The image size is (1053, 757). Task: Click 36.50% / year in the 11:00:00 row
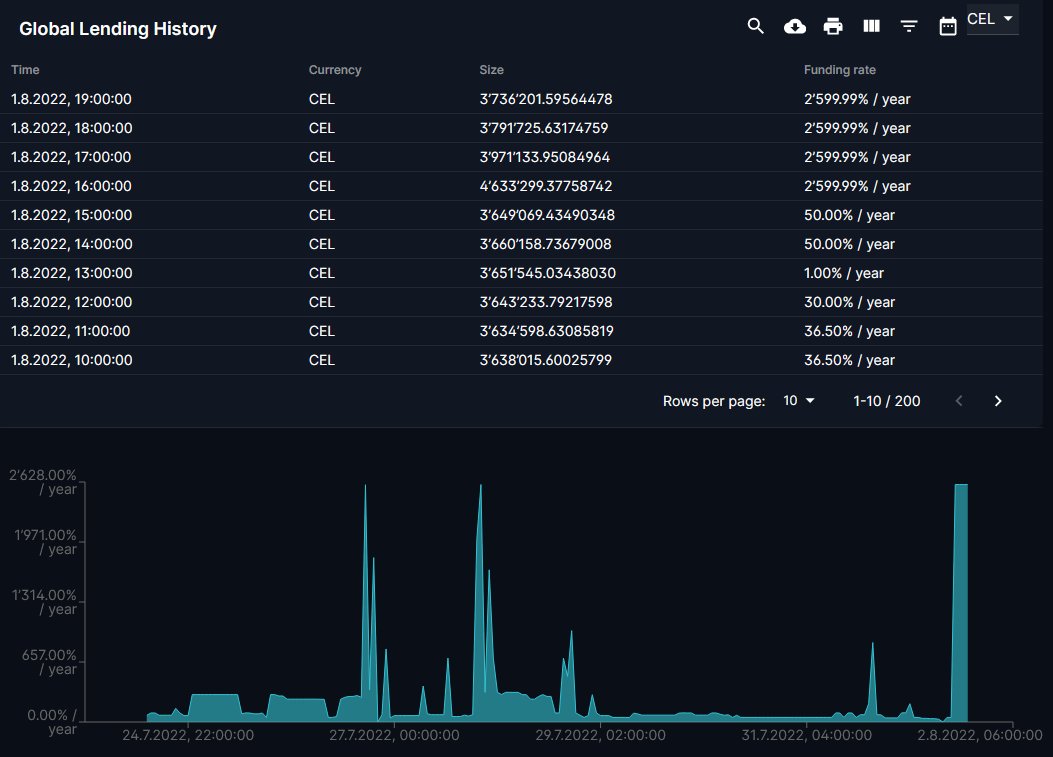[850, 330]
